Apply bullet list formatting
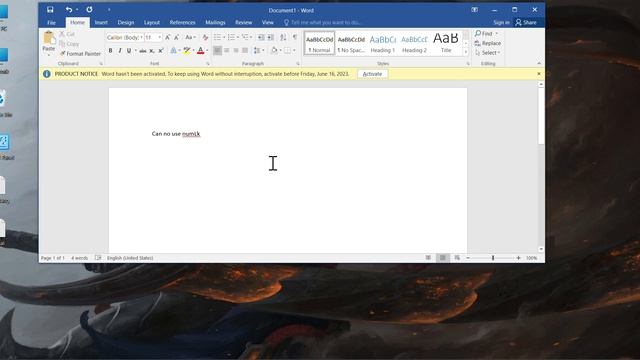This screenshot has height=360, width=640. pyautogui.click(x=218, y=38)
